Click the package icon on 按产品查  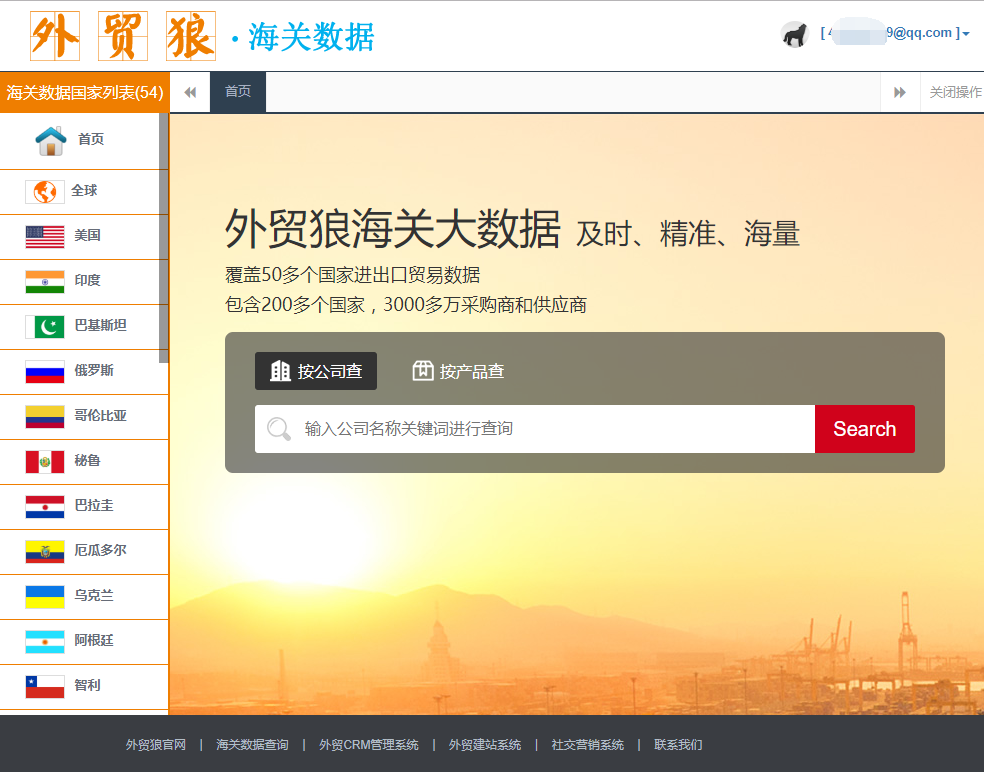[423, 371]
